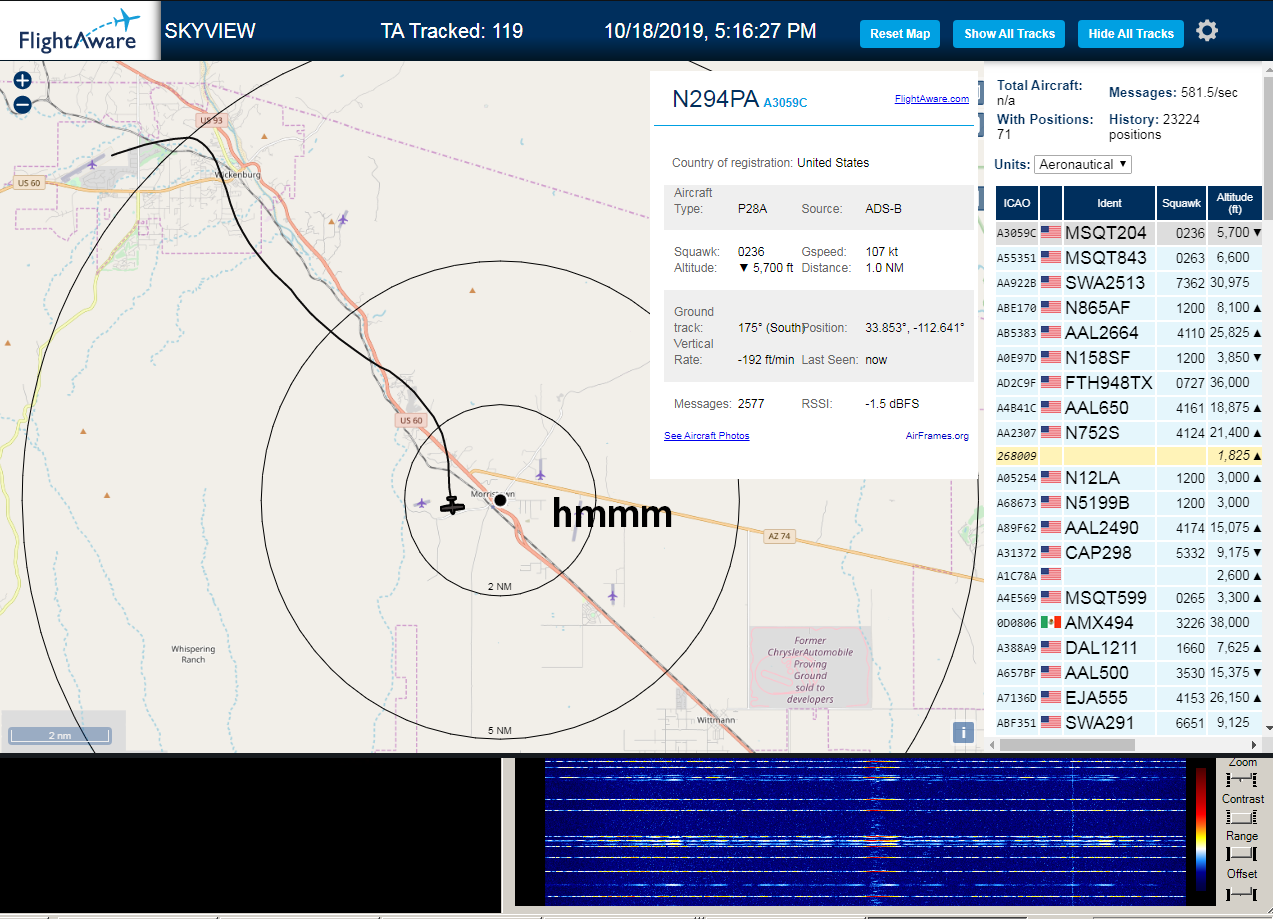Click the Mexican flag in the AMX494 row

pyautogui.click(x=1051, y=622)
